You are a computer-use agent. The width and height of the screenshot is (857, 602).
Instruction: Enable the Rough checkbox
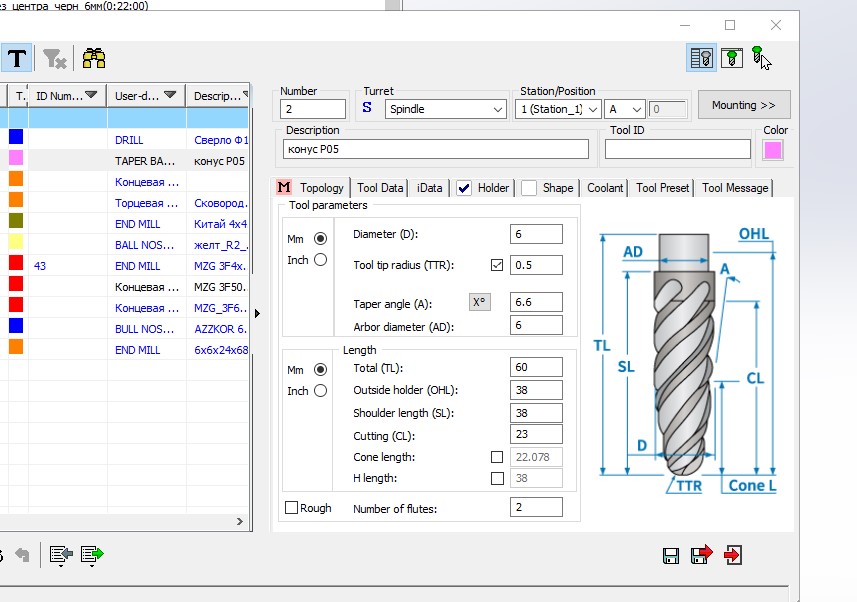(291, 508)
